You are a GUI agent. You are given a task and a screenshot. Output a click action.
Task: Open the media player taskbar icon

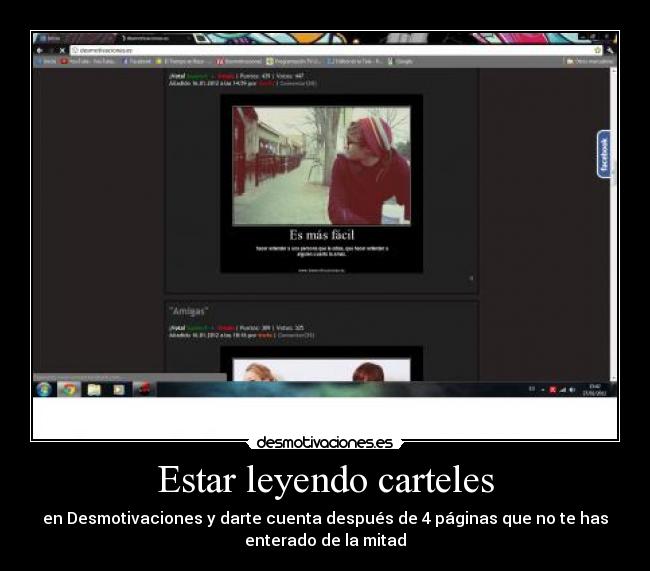point(119,389)
